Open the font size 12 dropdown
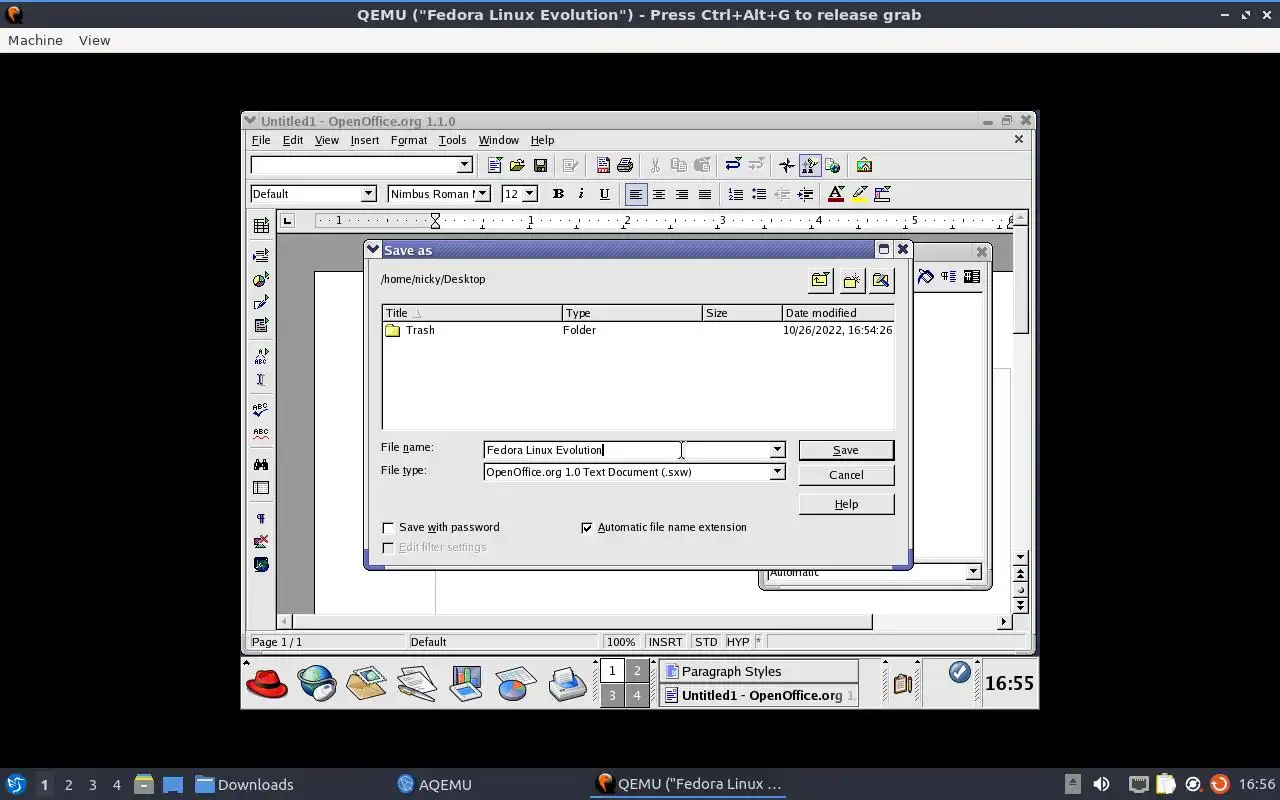 coord(530,194)
